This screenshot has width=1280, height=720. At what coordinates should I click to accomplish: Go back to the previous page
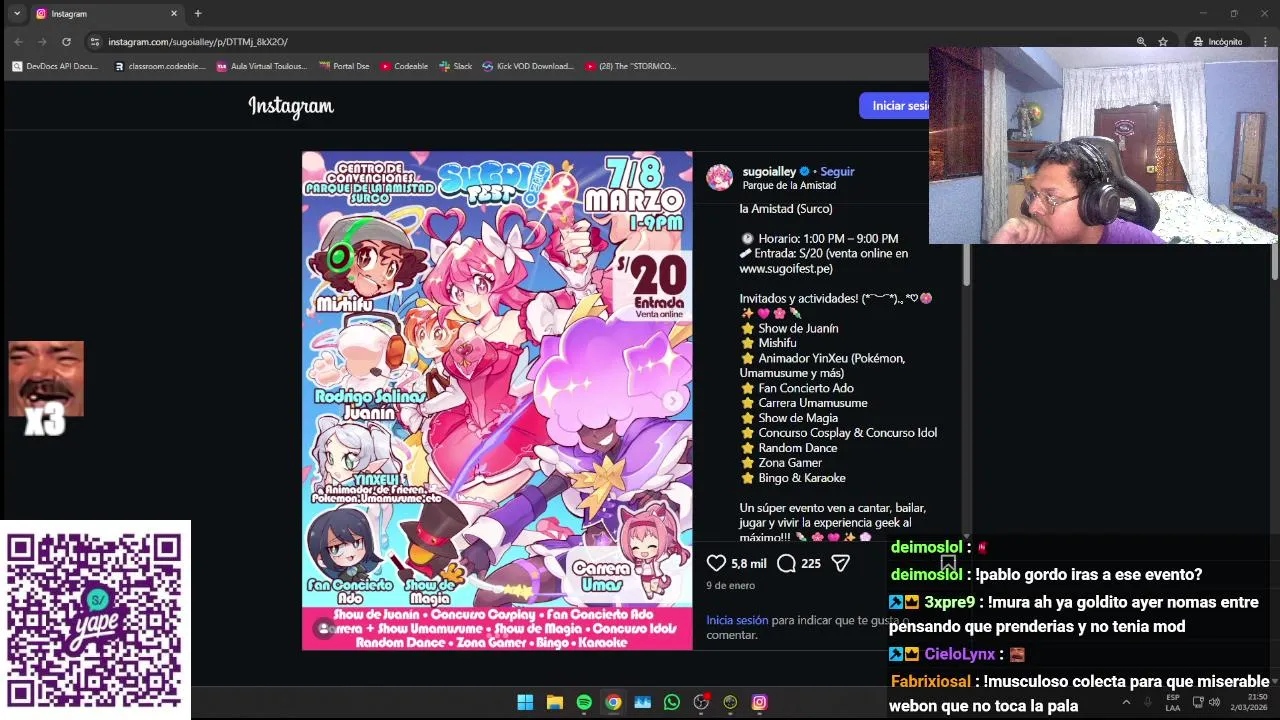click(18, 42)
